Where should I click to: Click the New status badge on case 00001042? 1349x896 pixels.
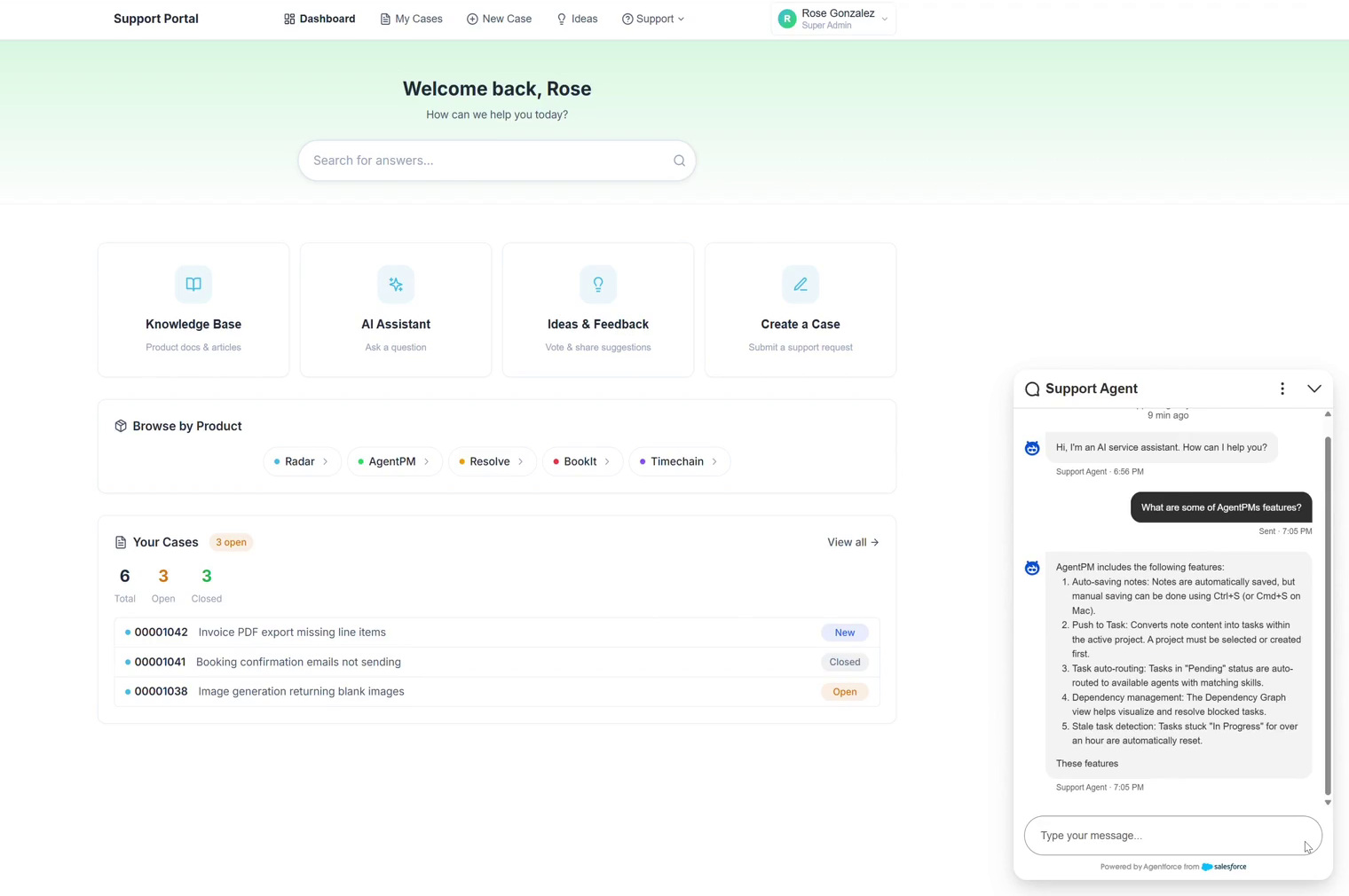[845, 633]
